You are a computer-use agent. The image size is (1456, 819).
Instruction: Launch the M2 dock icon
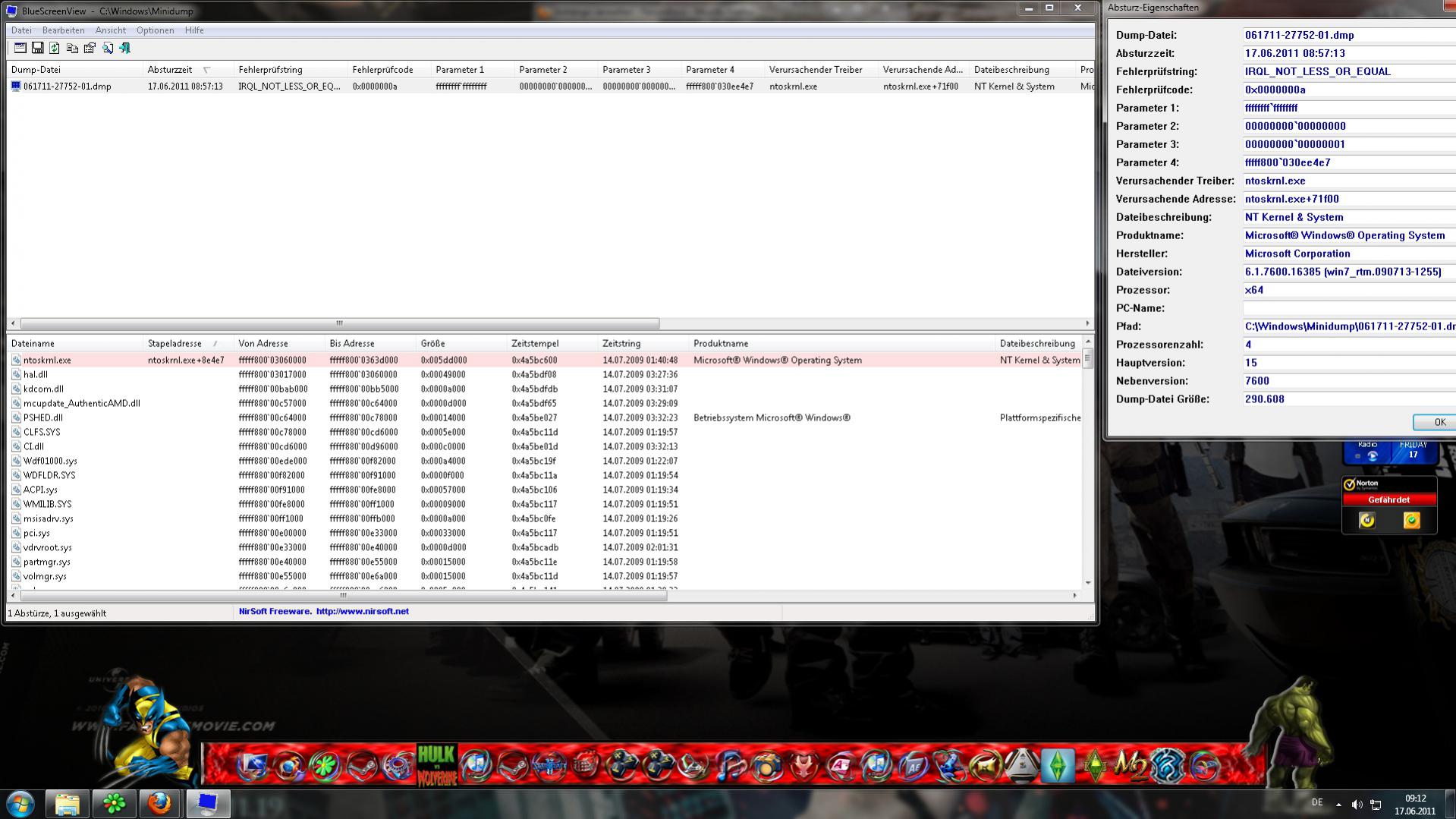pos(1131,766)
